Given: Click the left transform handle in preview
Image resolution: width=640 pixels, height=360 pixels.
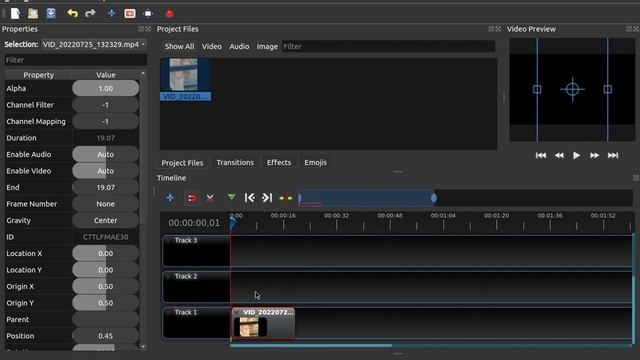Looking at the screenshot, I should click(537, 89).
